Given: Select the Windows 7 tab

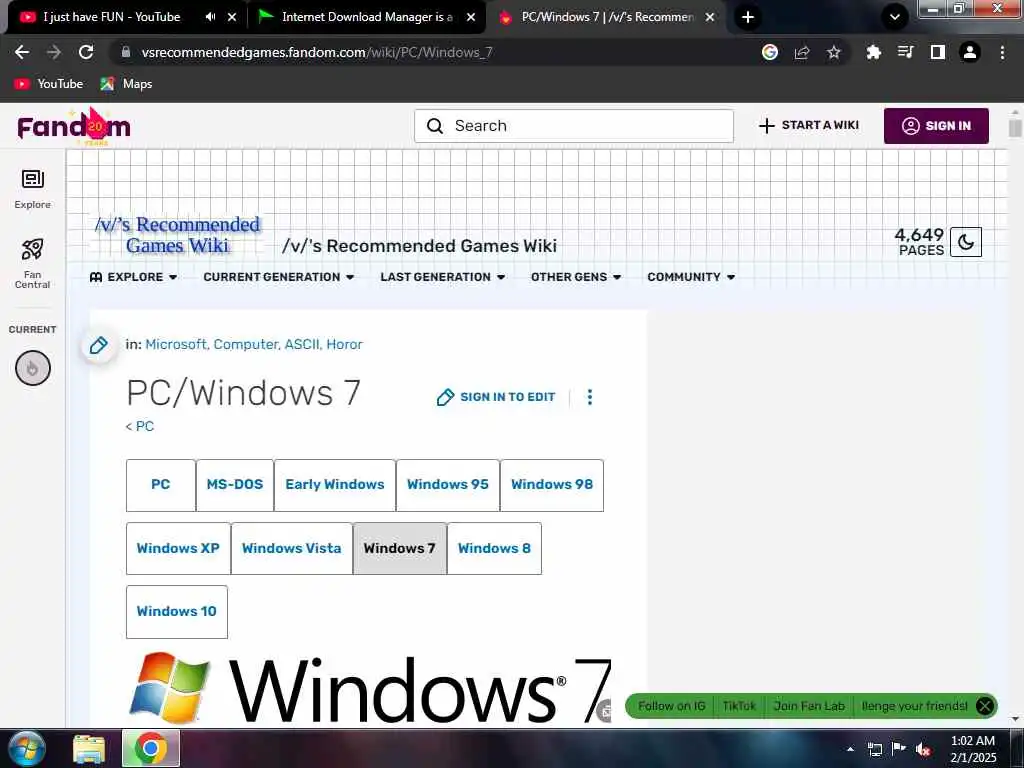Looking at the screenshot, I should pos(400,548).
